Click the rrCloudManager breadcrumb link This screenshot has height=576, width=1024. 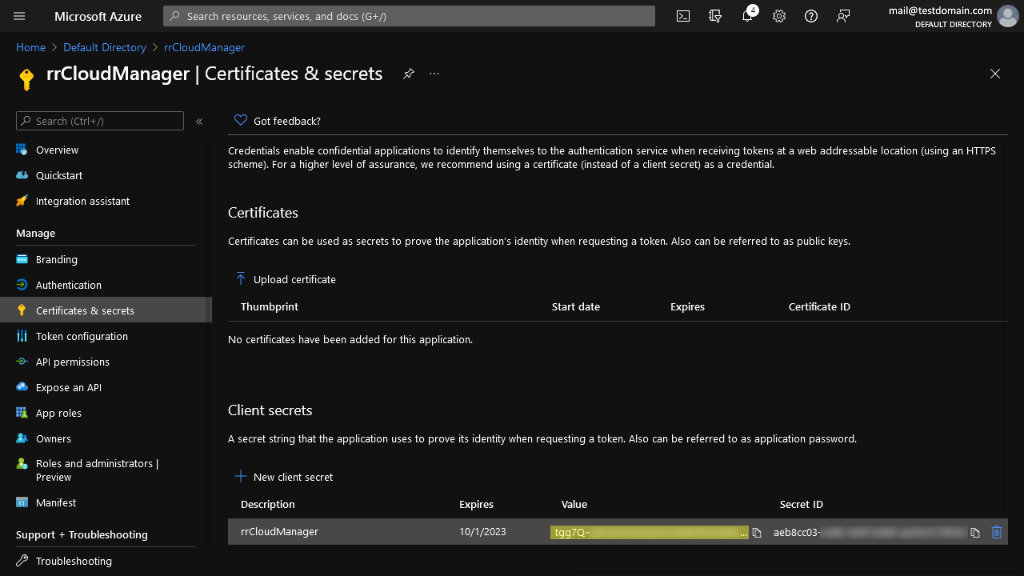[x=204, y=47]
